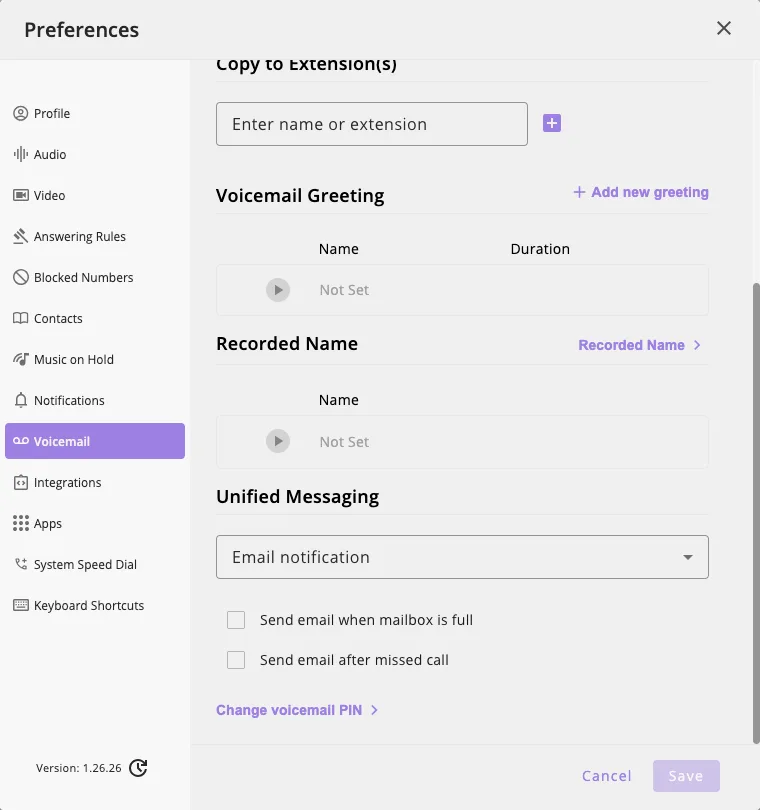Screen dimensions: 760x810
Task: Open the Keyboard Shortcuts section
Action: pyautogui.click(x=95, y=605)
